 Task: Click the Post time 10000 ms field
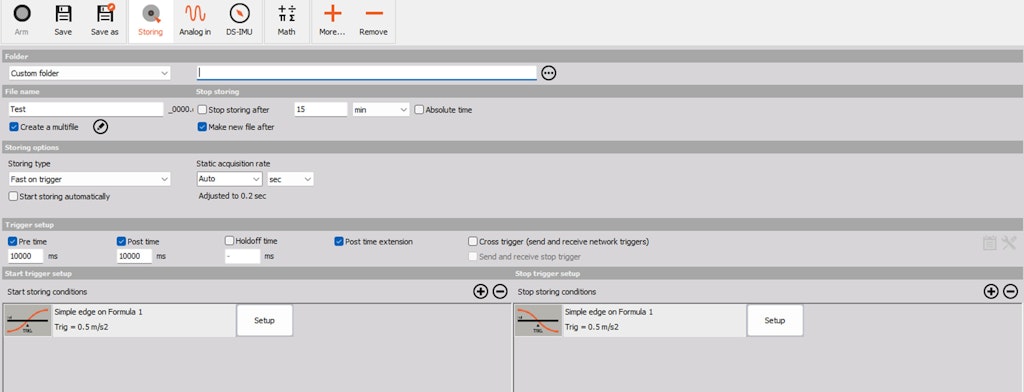coord(135,256)
